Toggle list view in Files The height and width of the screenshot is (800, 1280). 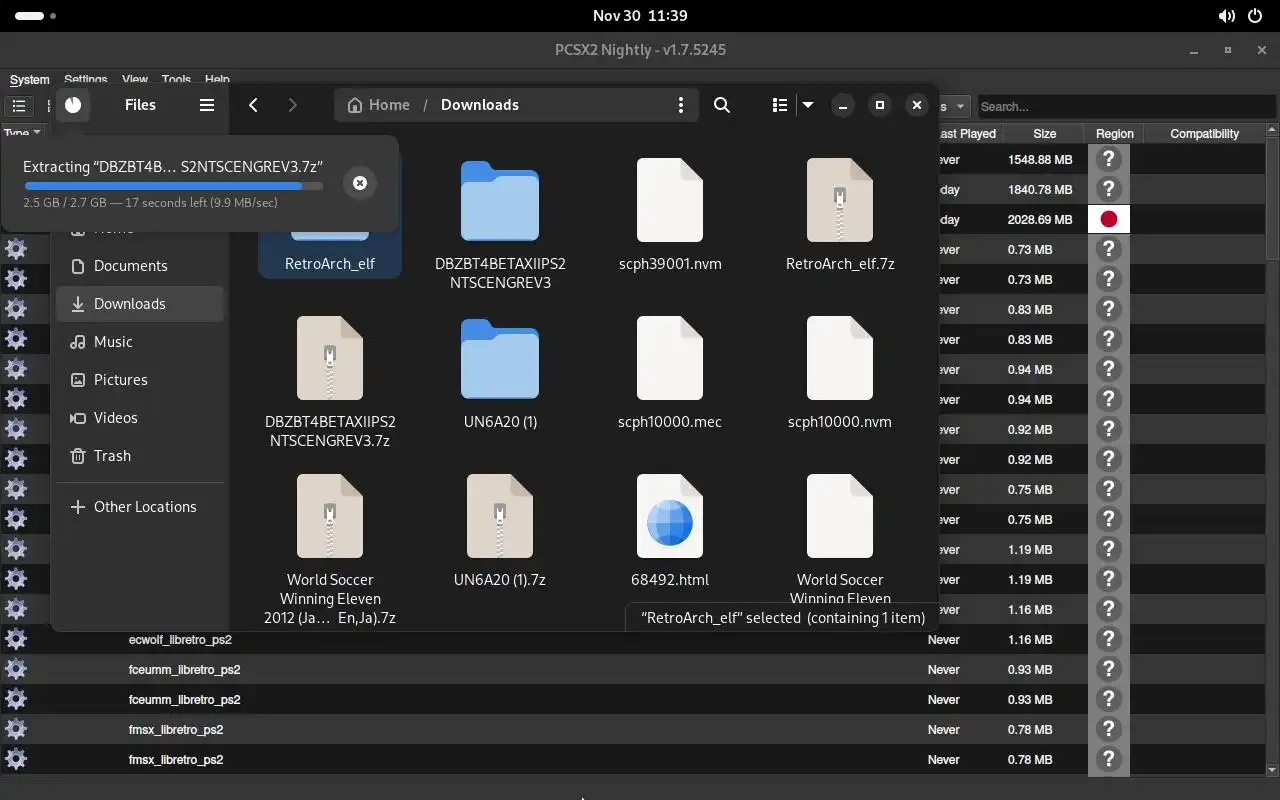pos(780,105)
